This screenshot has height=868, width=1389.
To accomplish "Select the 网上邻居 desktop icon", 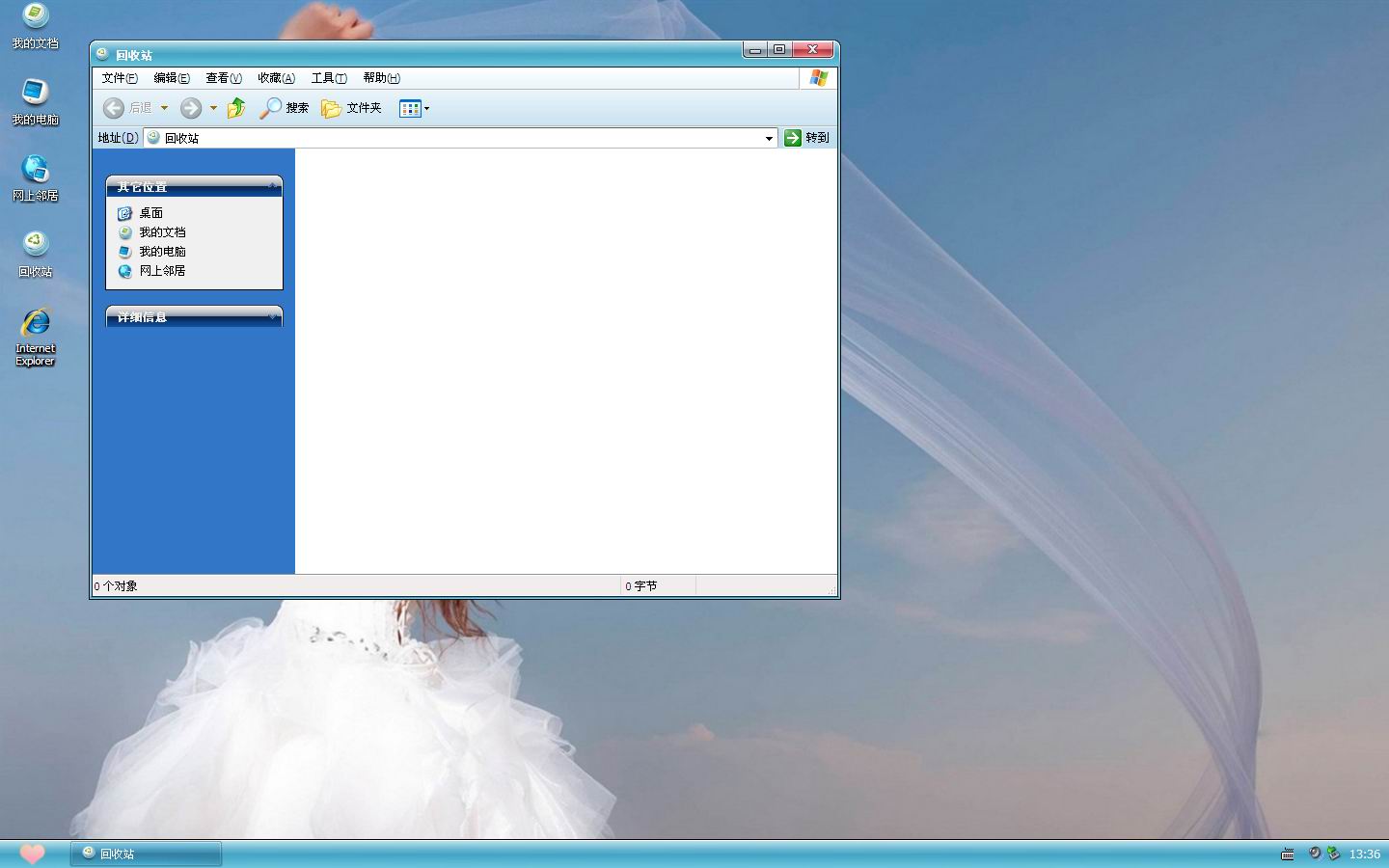I will [35, 177].
